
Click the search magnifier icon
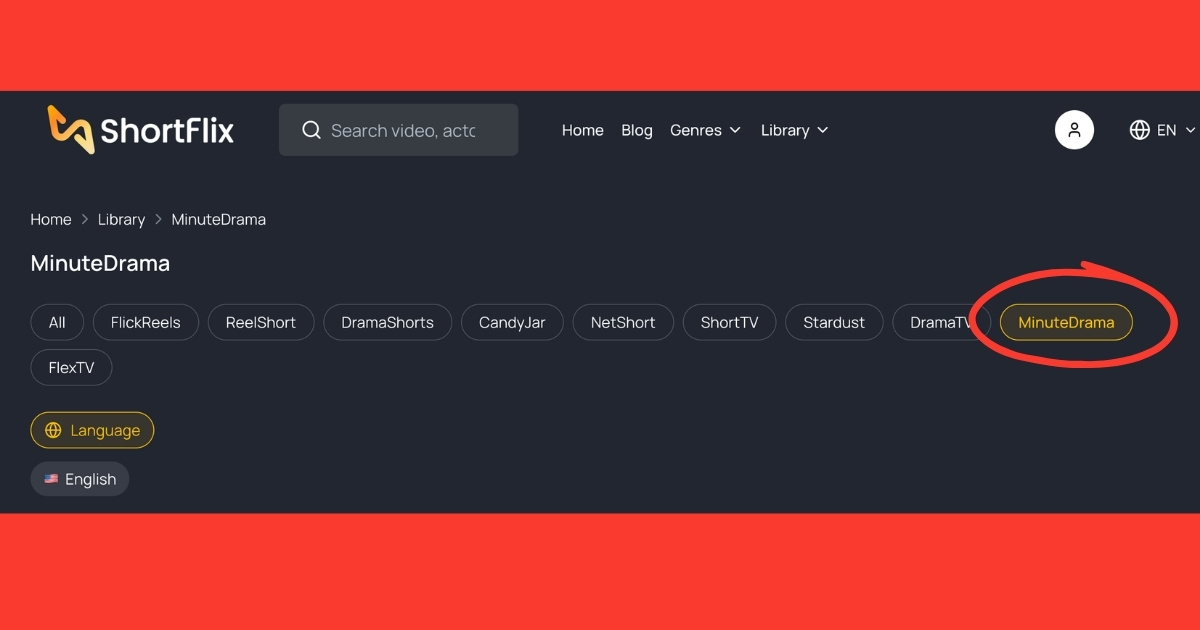tap(311, 130)
